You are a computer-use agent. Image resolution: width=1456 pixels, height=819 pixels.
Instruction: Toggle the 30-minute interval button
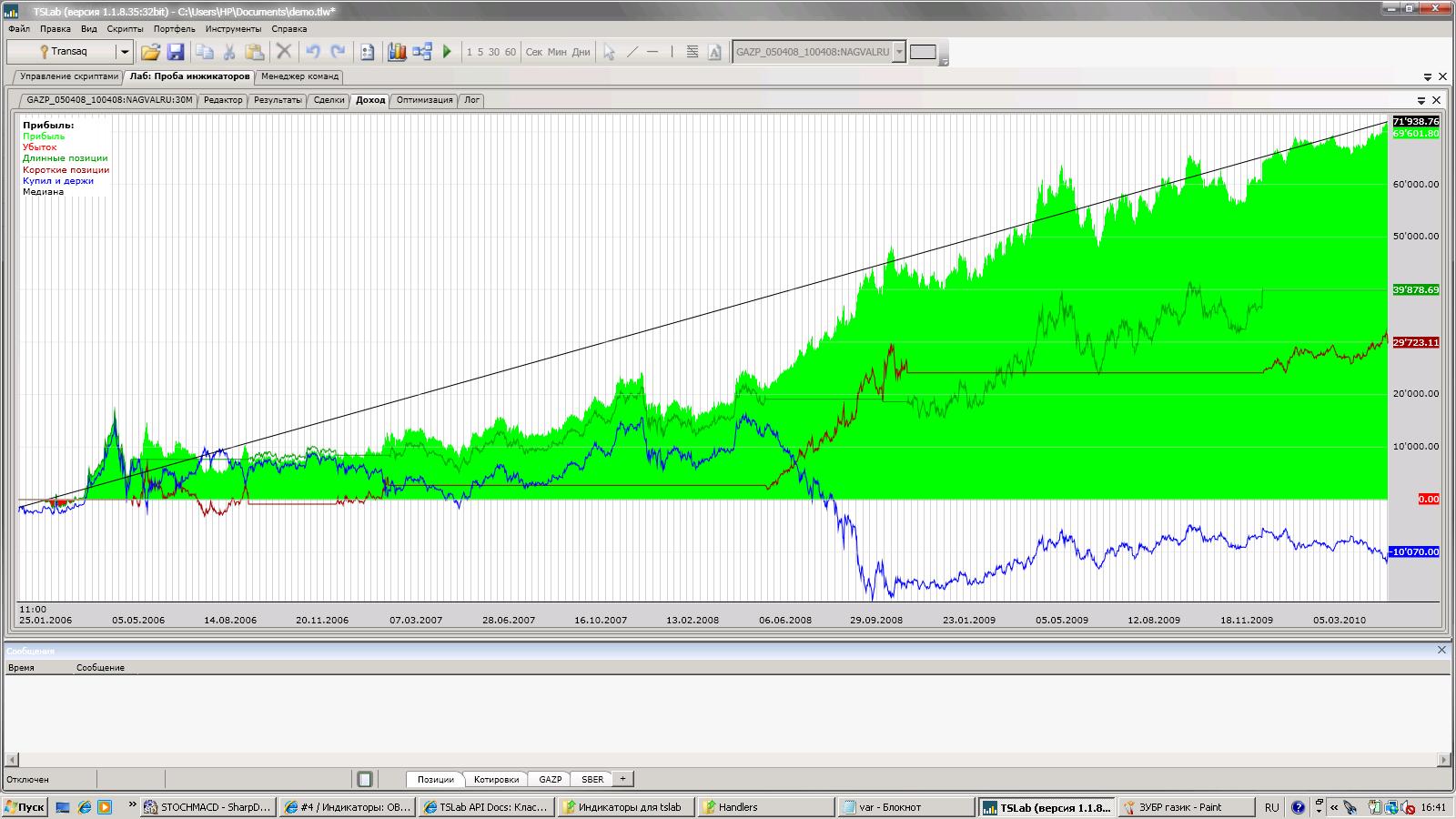pyautogui.click(x=494, y=52)
